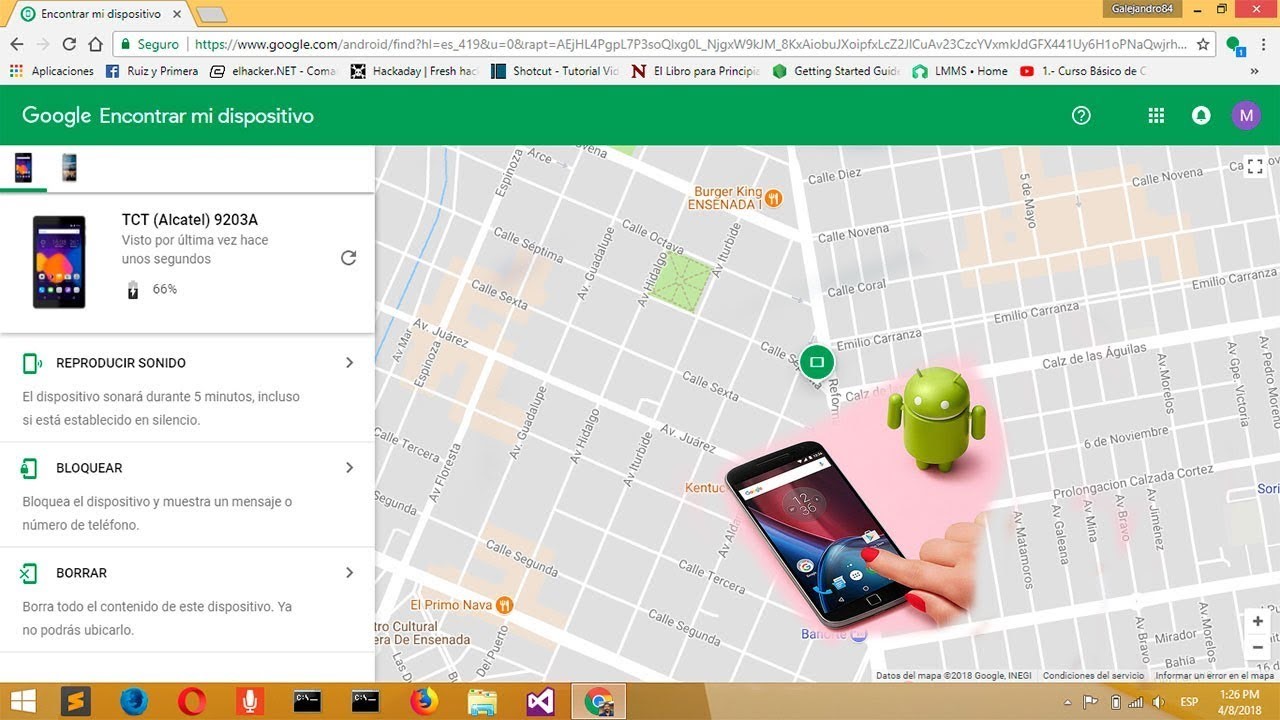Open the Google apps grid

1155,115
